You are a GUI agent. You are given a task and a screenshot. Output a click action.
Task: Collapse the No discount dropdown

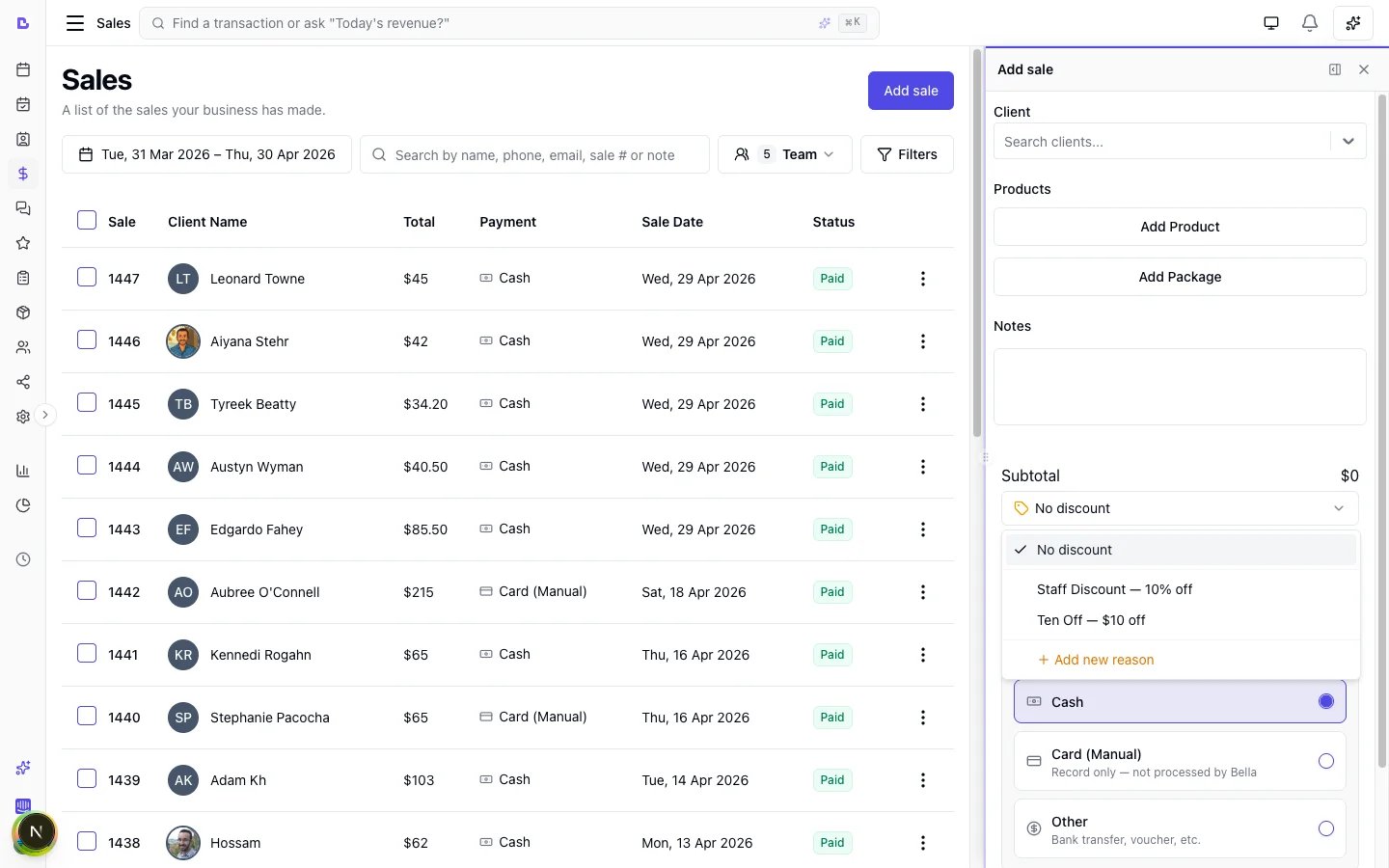click(x=1180, y=508)
